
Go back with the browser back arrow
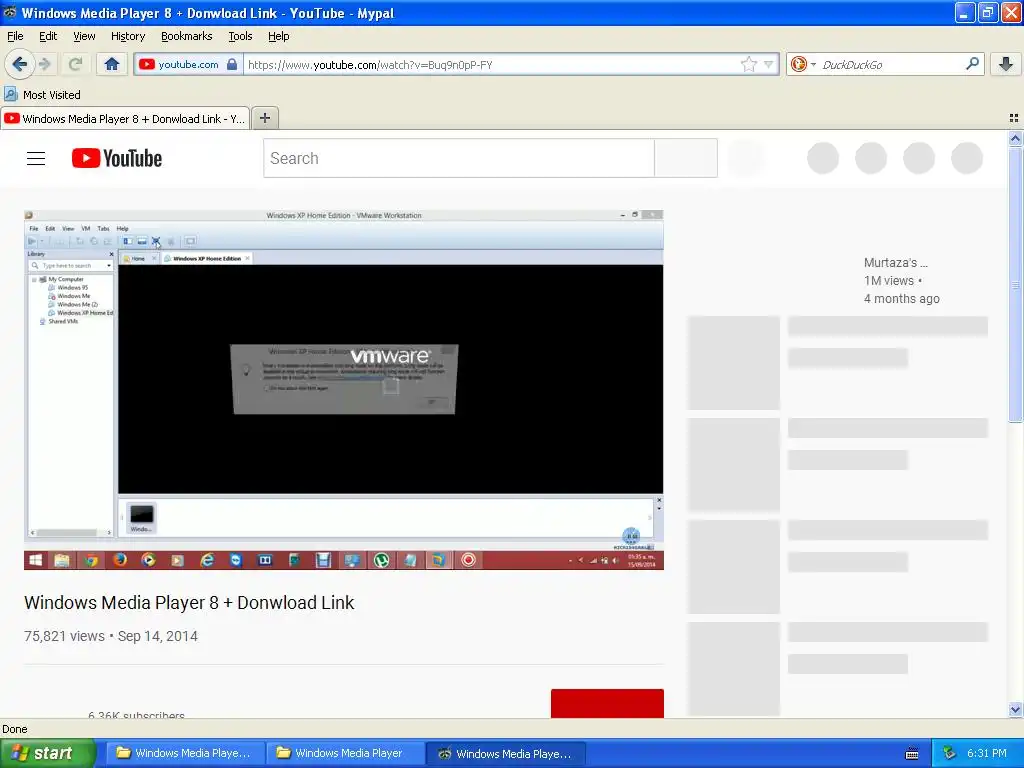click(20, 64)
